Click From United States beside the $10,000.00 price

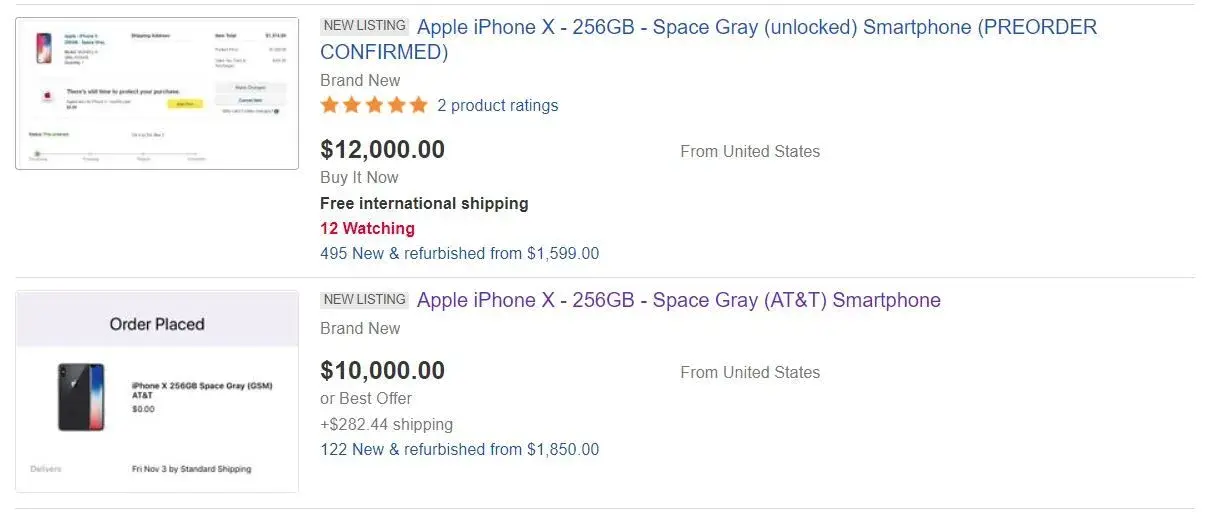coord(749,372)
